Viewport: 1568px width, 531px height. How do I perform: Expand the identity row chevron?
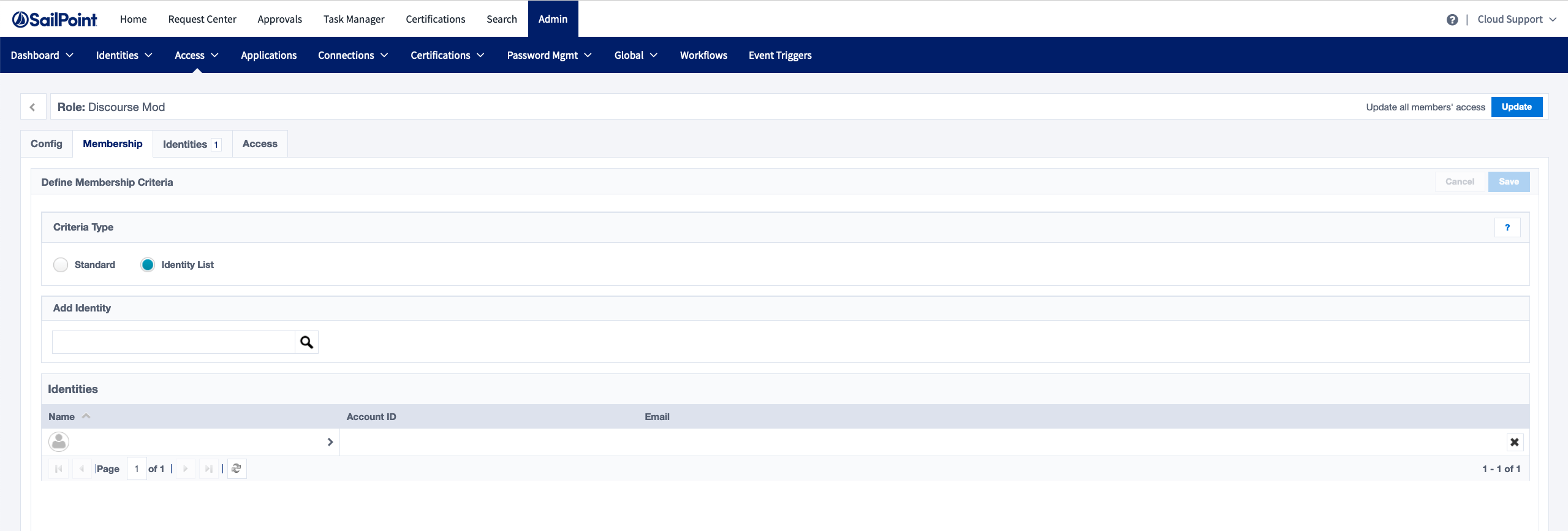[330, 442]
